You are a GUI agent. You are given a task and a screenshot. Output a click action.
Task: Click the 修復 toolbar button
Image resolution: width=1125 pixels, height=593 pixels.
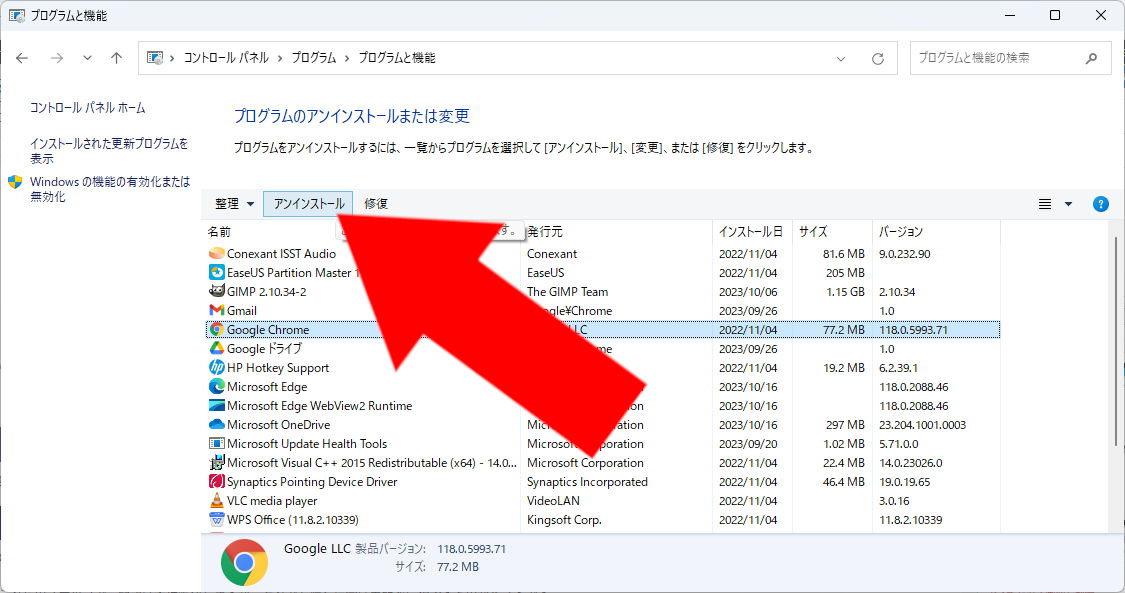click(x=376, y=204)
